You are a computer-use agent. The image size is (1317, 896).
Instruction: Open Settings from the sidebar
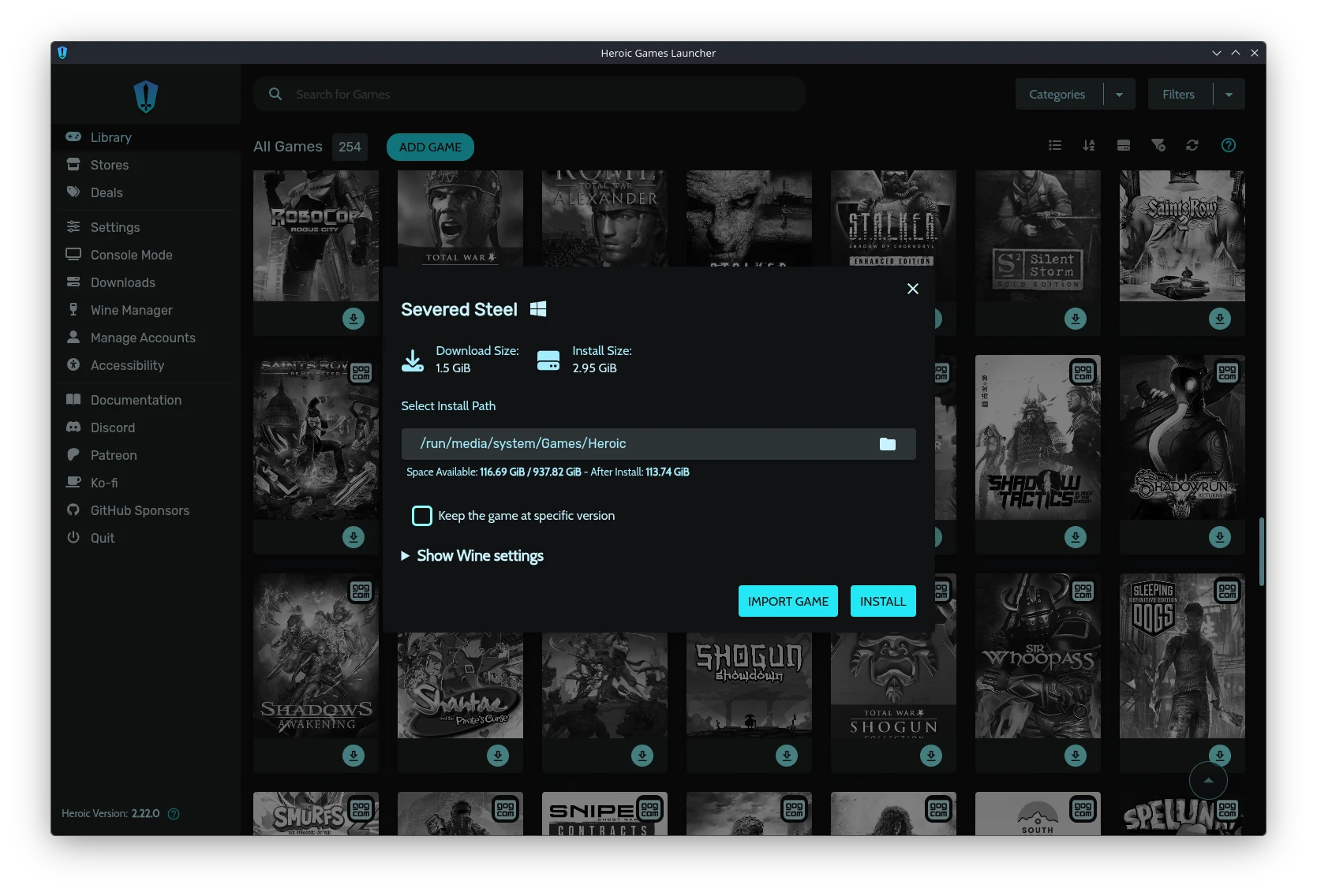pos(146,227)
